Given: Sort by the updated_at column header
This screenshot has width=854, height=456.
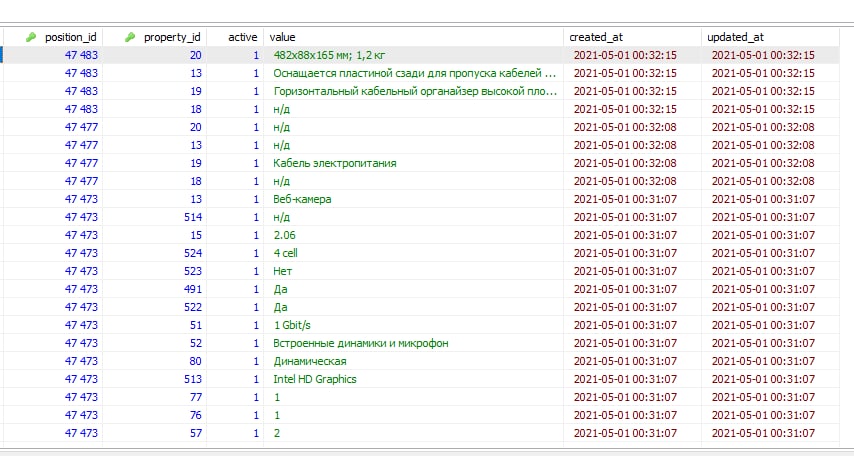Looking at the screenshot, I should coord(735,37).
